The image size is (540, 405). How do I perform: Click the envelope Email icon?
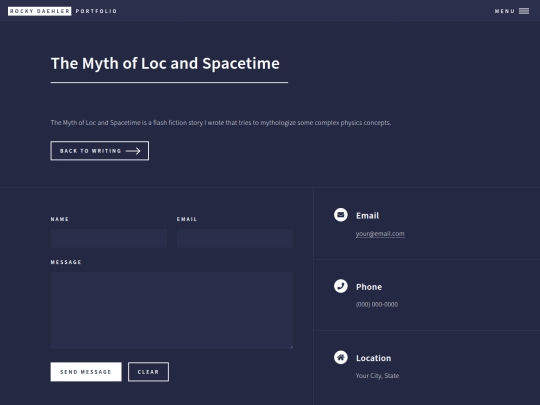[x=341, y=215]
